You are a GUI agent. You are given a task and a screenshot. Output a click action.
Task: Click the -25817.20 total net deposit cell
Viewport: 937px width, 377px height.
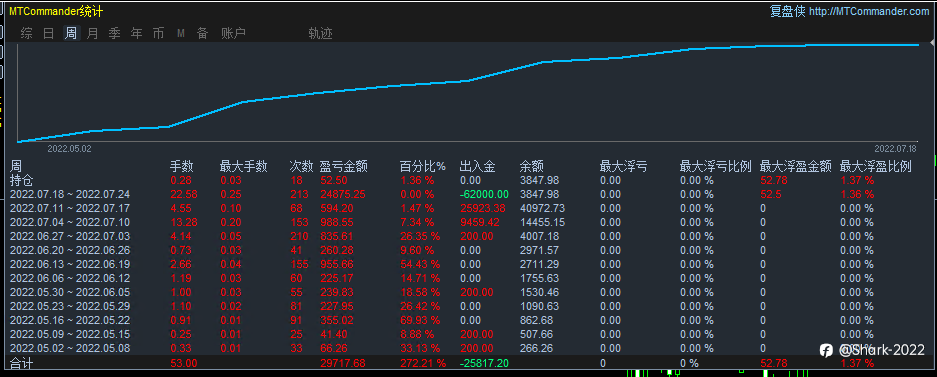point(484,363)
